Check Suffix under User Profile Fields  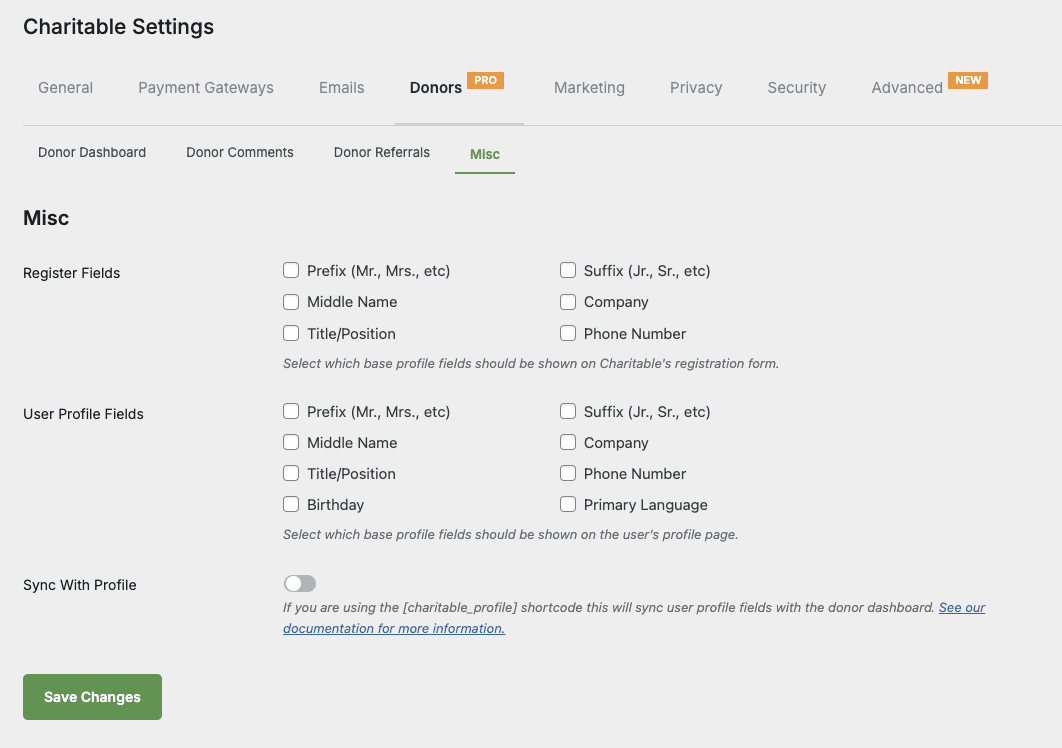(x=568, y=411)
